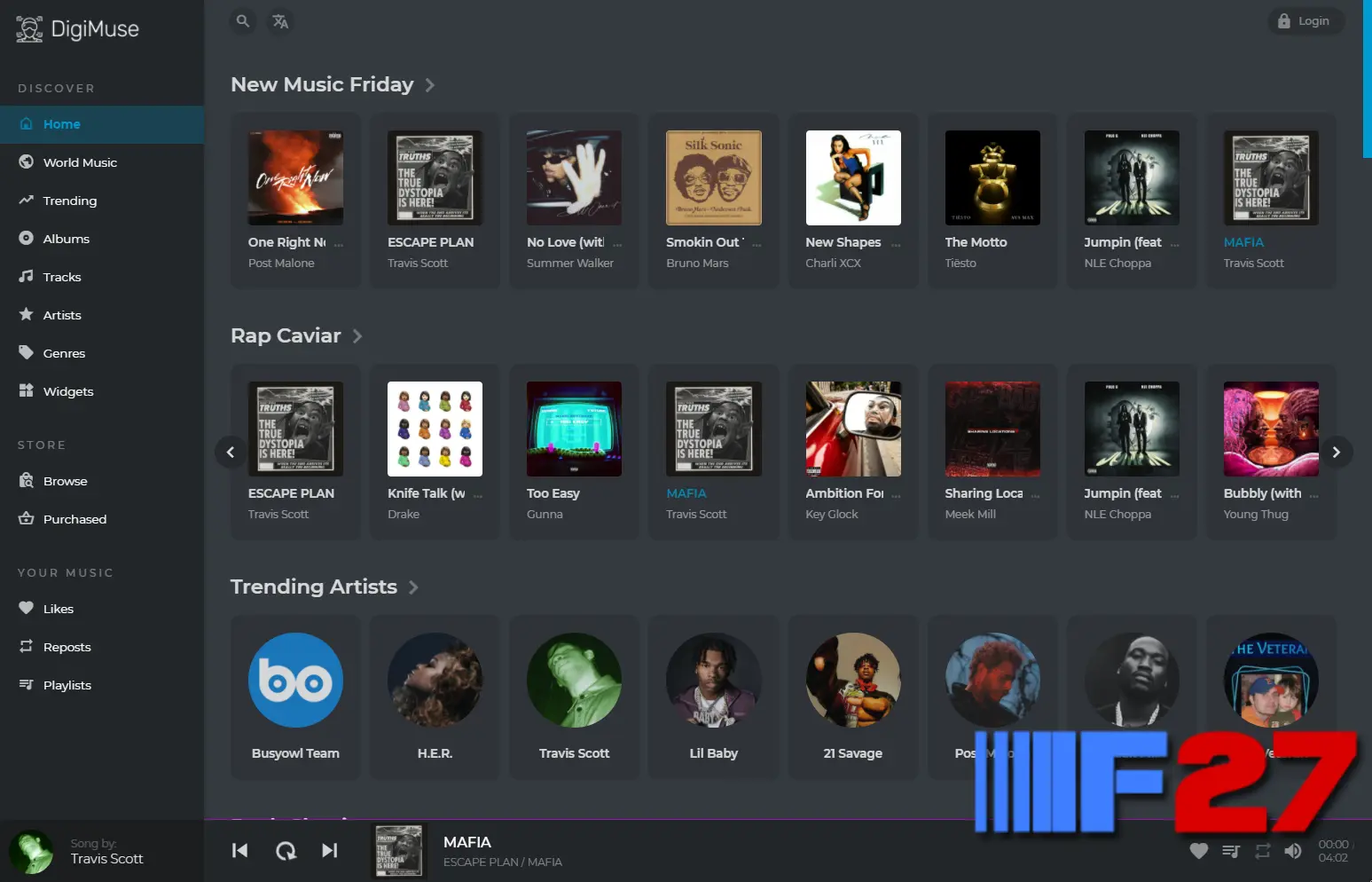1372x882 pixels.
Task: Open Bubbly cover art
Action: click(x=1271, y=429)
